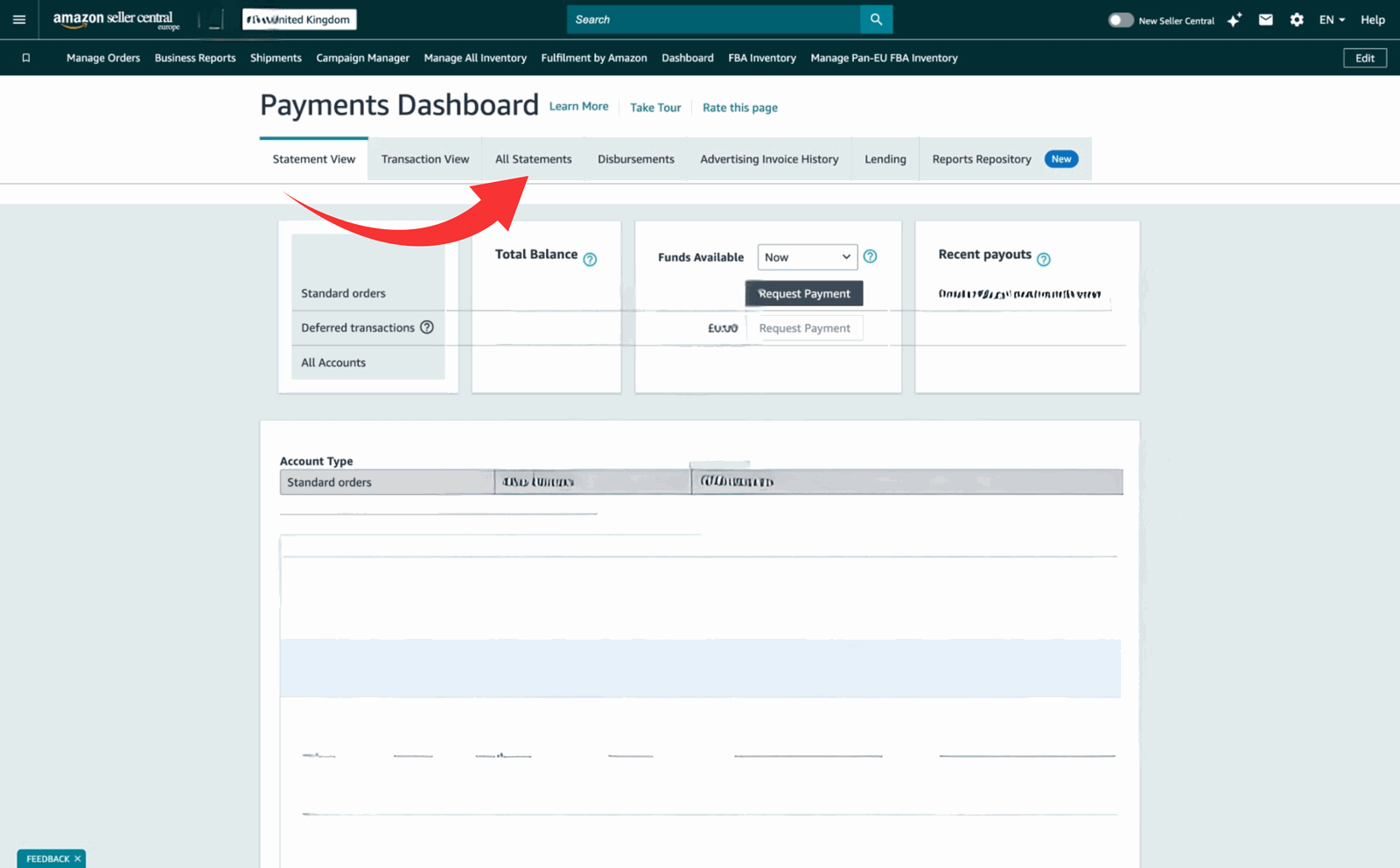Click the search magnifier button
The height and width of the screenshot is (868, 1400).
[x=876, y=19]
